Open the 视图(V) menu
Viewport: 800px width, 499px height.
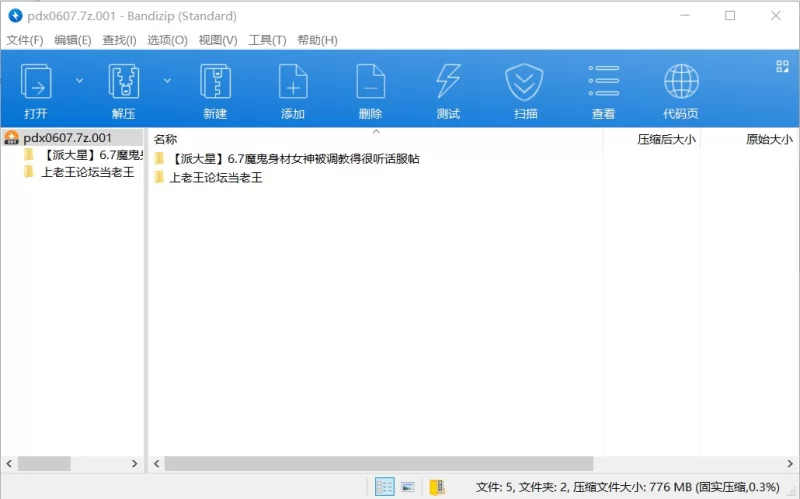pos(218,40)
